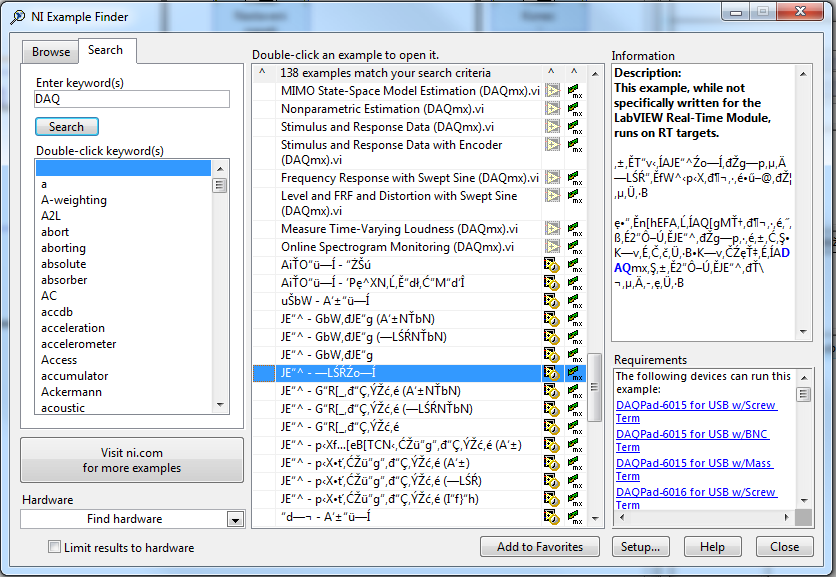Click the NI Example Finder magnifier title icon
Image resolution: width=836 pixels, height=577 pixels.
(18, 17)
